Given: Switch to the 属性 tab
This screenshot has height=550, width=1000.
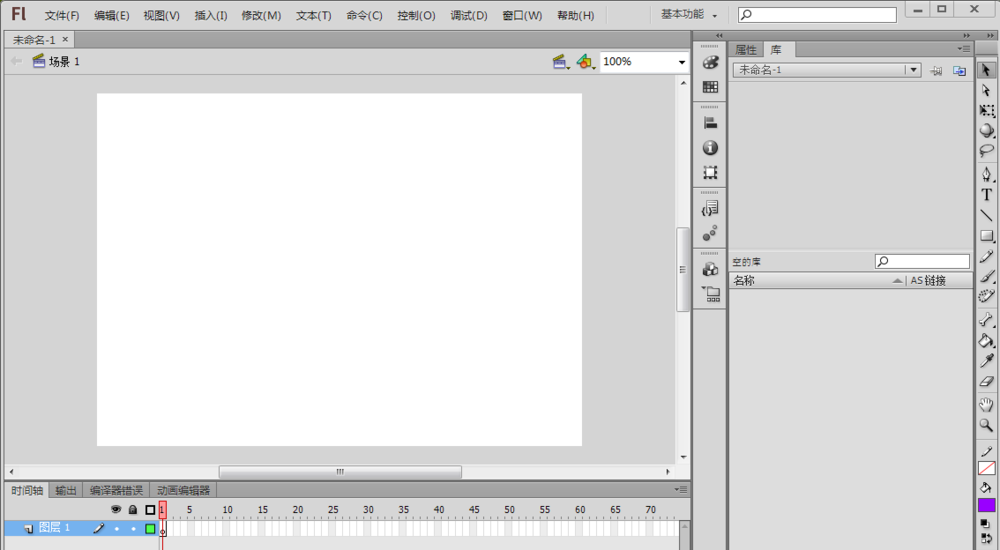Looking at the screenshot, I should [x=746, y=49].
